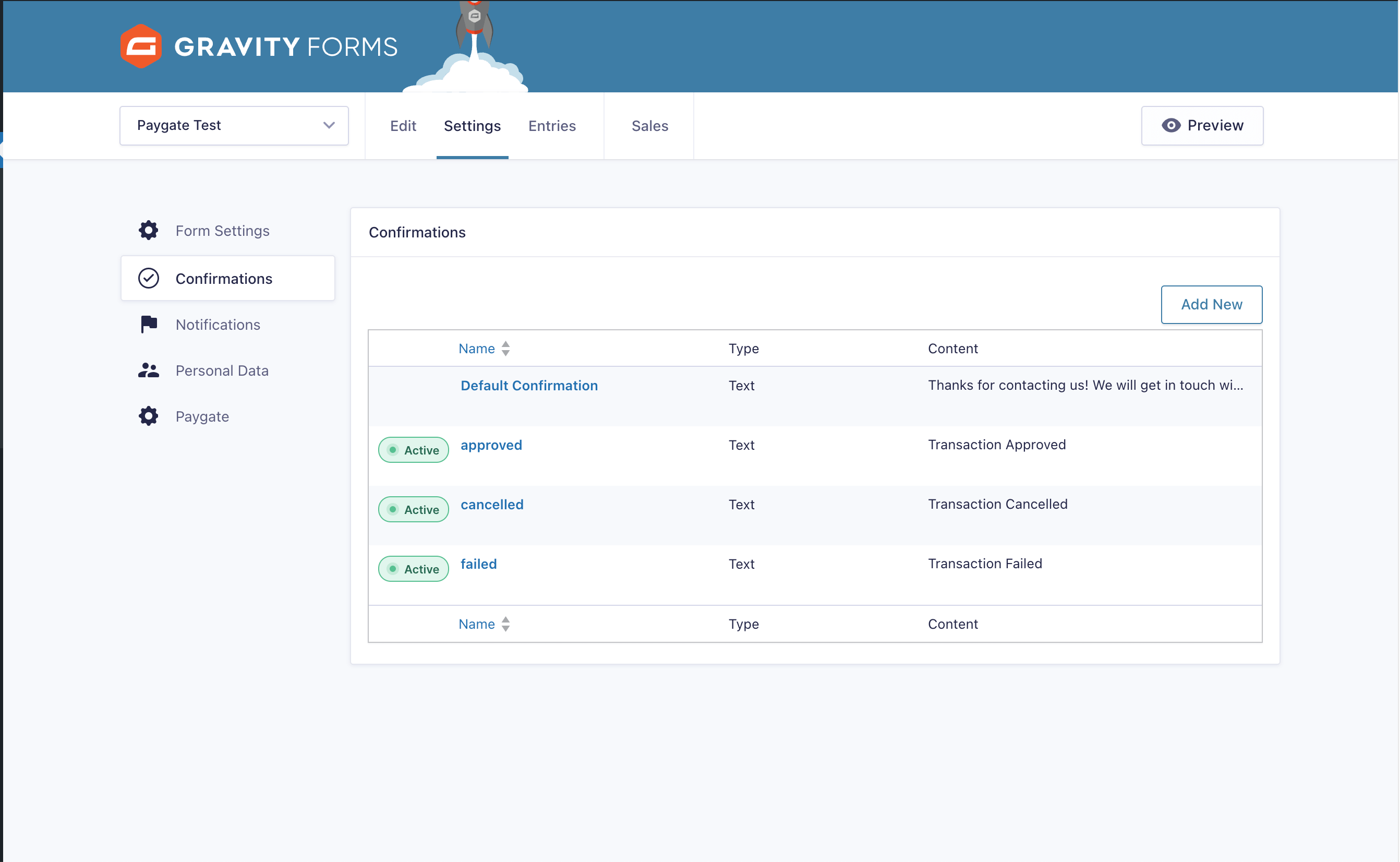Click the Paygate gear icon
1400x862 pixels.
coord(149,416)
